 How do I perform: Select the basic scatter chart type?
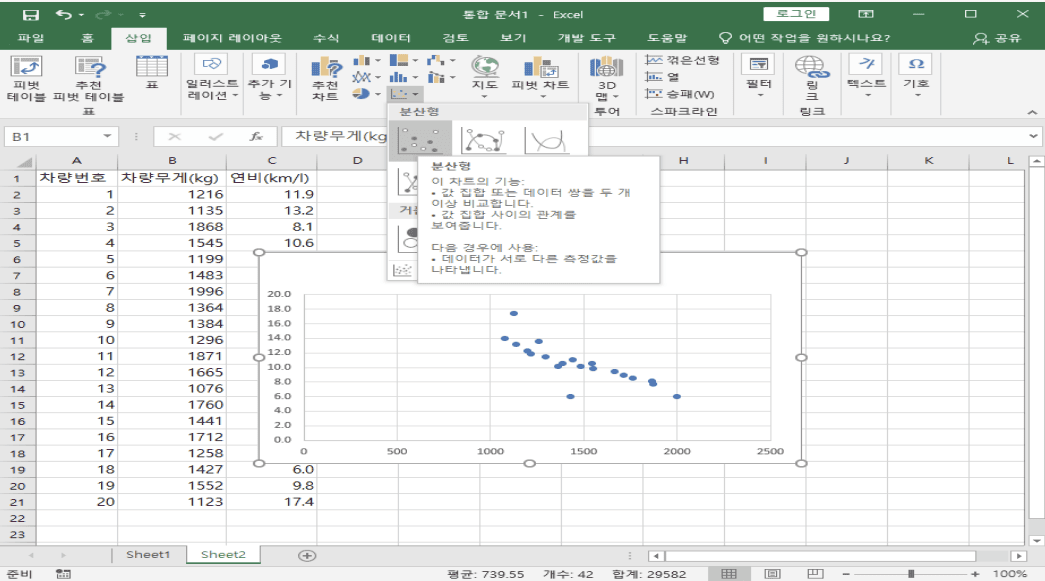[418, 141]
